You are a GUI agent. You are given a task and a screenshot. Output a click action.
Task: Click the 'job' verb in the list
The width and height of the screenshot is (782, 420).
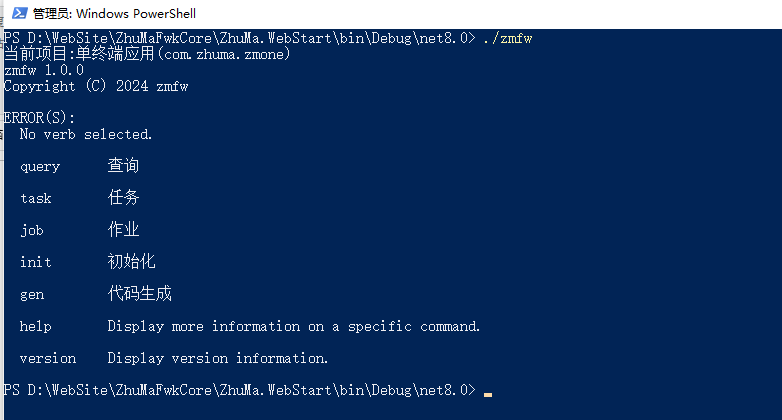[x=32, y=230]
